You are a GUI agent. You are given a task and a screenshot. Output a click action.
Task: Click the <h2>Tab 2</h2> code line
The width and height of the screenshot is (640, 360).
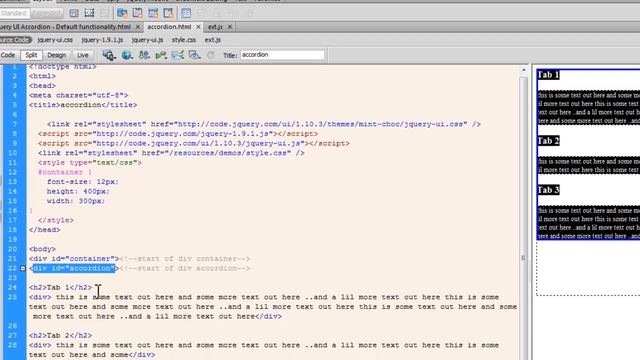[60, 336]
